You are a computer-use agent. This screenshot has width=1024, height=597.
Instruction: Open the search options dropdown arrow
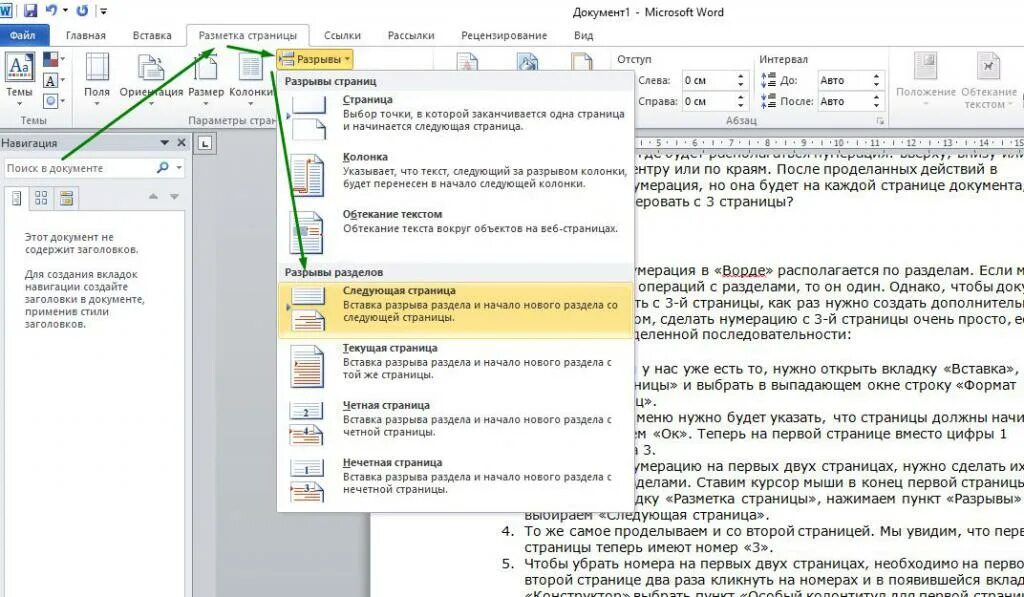[x=179, y=168]
